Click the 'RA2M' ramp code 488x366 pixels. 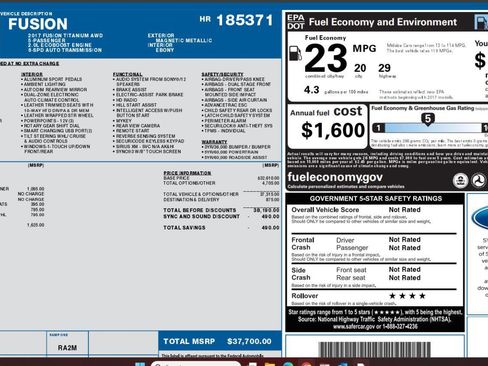click(x=67, y=348)
